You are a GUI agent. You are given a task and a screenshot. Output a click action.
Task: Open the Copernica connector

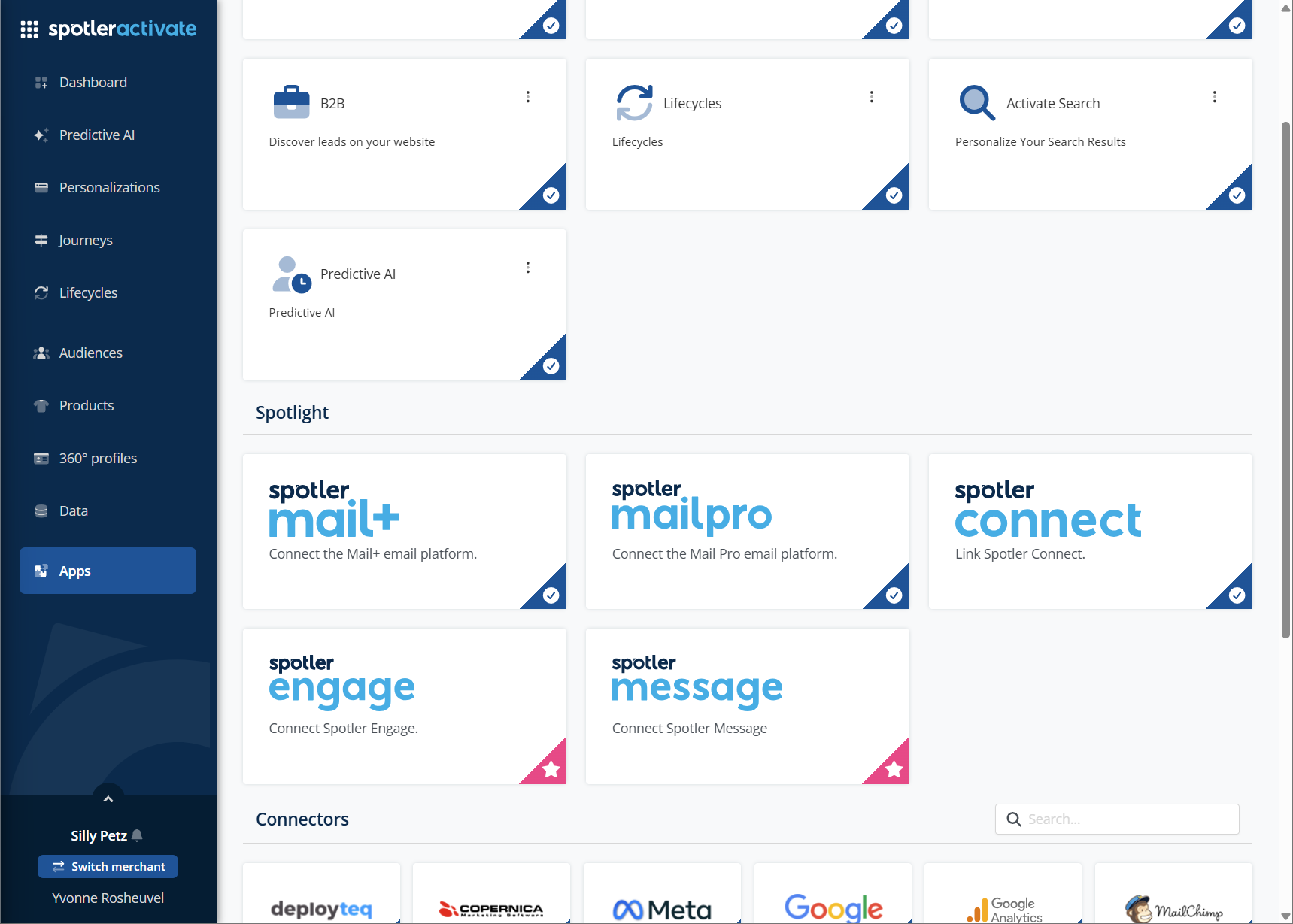pos(491,894)
